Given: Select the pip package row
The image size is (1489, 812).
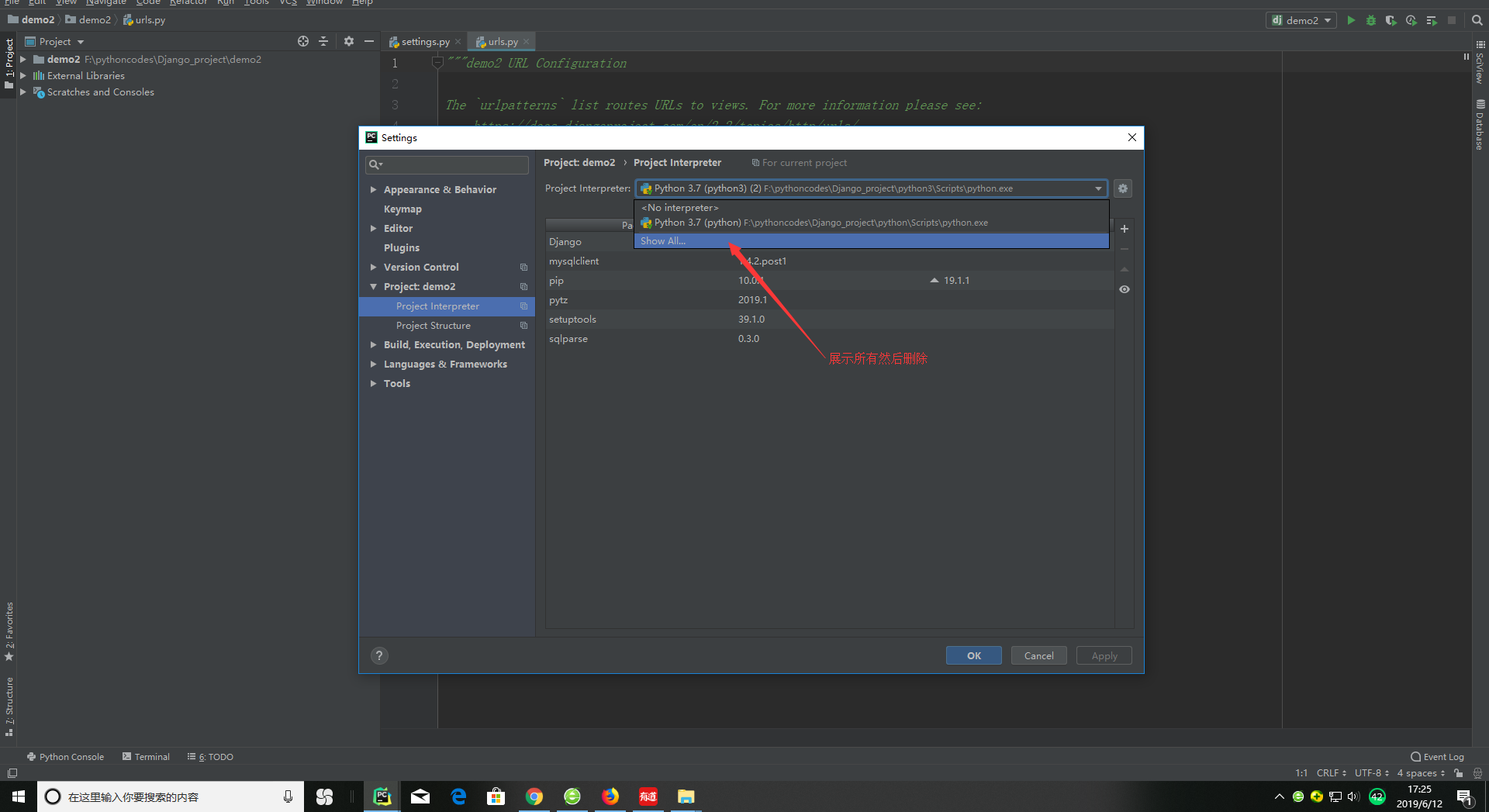Looking at the screenshot, I should [830, 281].
